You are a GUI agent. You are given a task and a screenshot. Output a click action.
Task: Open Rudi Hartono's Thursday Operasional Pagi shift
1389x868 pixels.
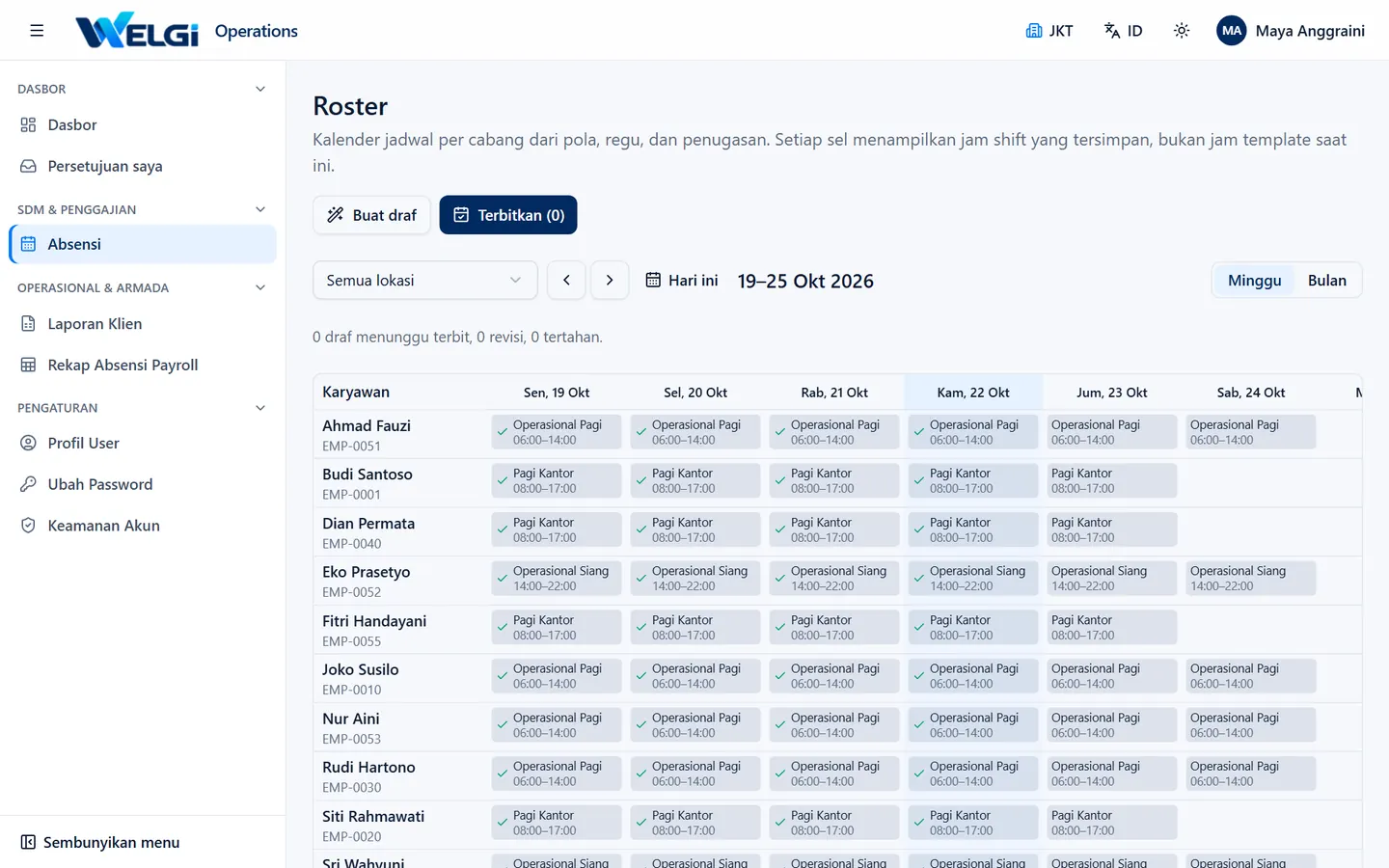point(973,773)
